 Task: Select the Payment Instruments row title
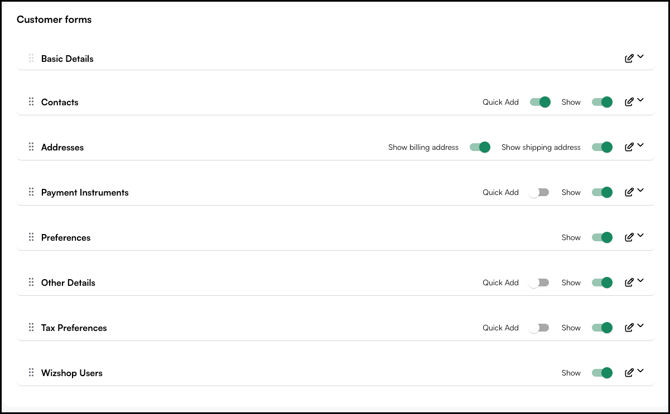click(x=84, y=192)
